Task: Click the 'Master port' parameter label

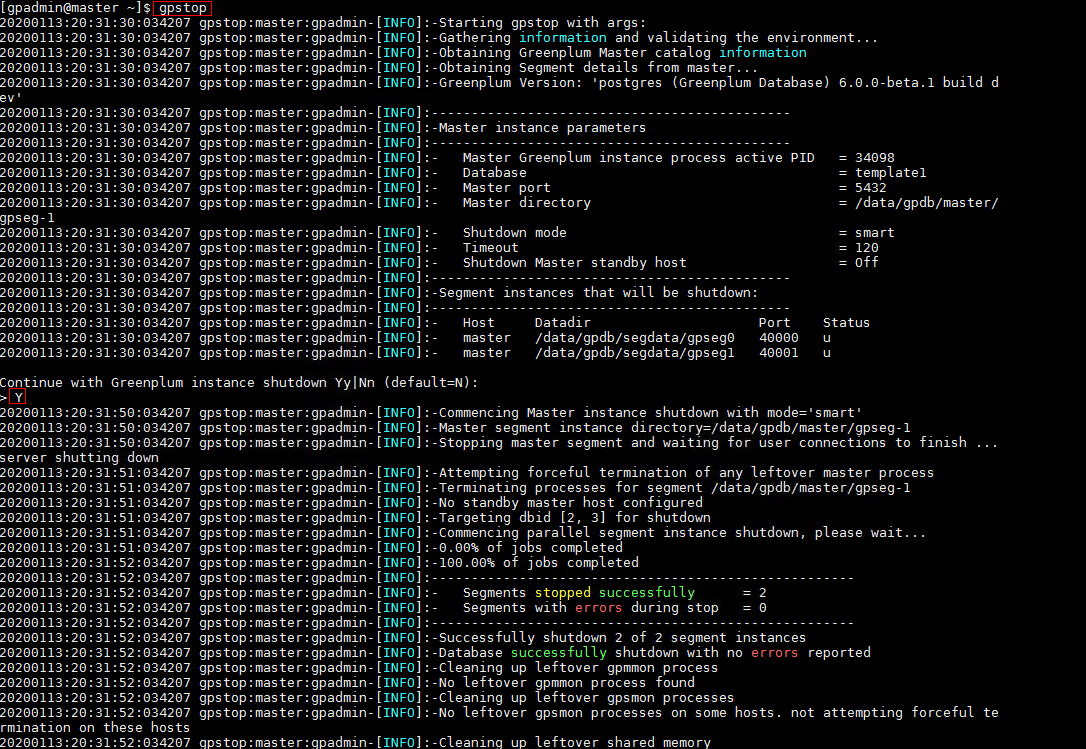Action: tap(506, 188)
